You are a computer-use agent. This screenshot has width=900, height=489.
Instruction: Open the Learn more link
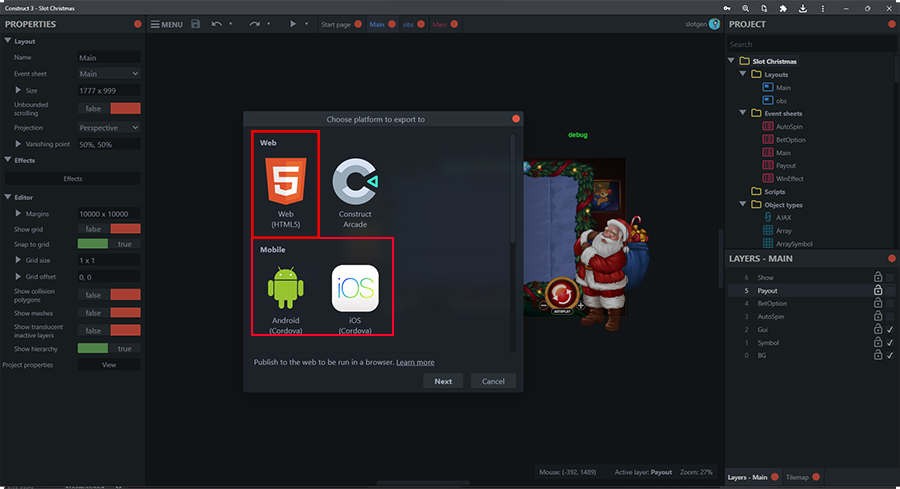point(415,362)
